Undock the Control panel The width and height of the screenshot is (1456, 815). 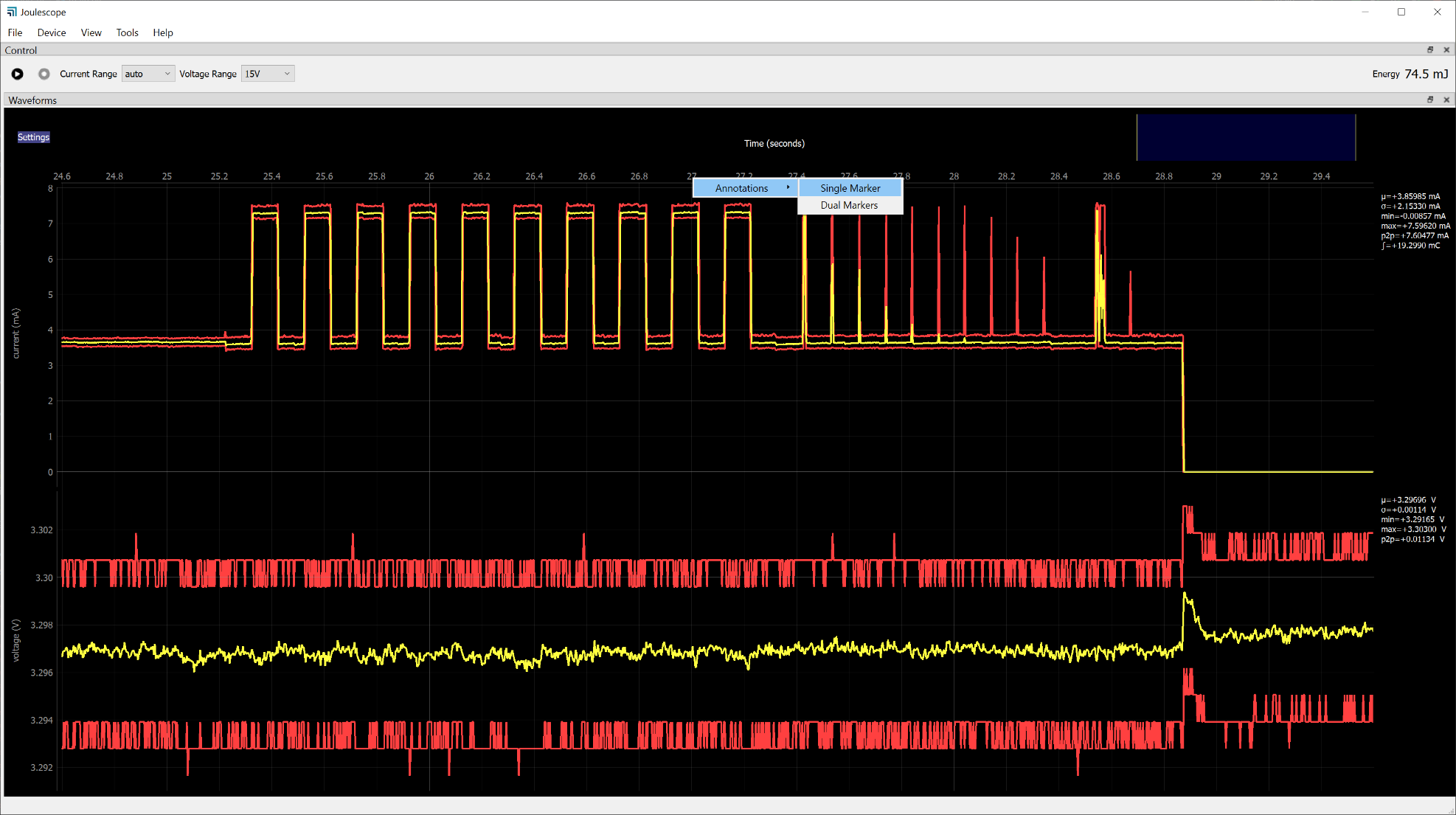(x=1430, y=49)
